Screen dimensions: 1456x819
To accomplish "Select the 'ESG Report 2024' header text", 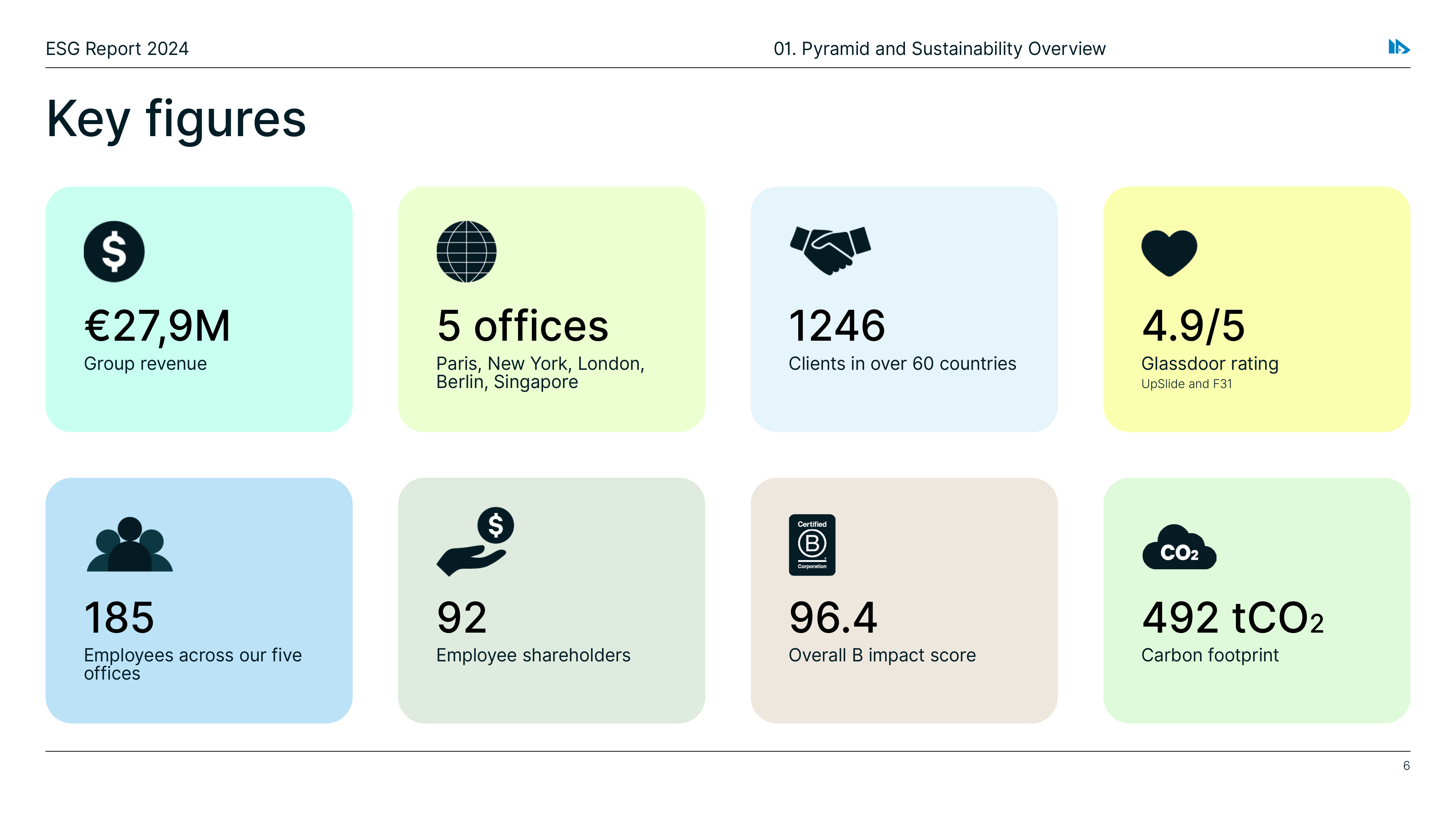I will [x=117, y=49].
